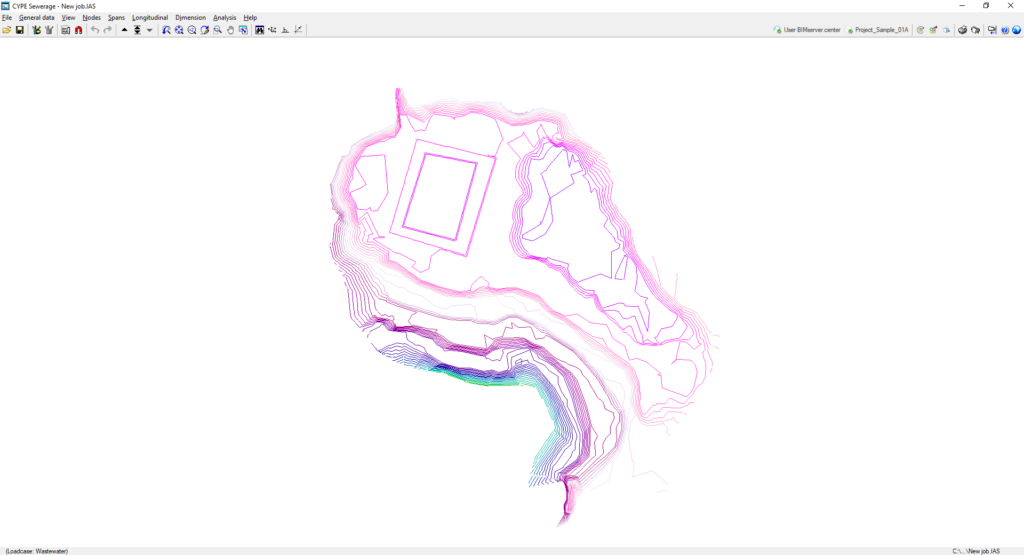Open the File menu

pos(7,18)
